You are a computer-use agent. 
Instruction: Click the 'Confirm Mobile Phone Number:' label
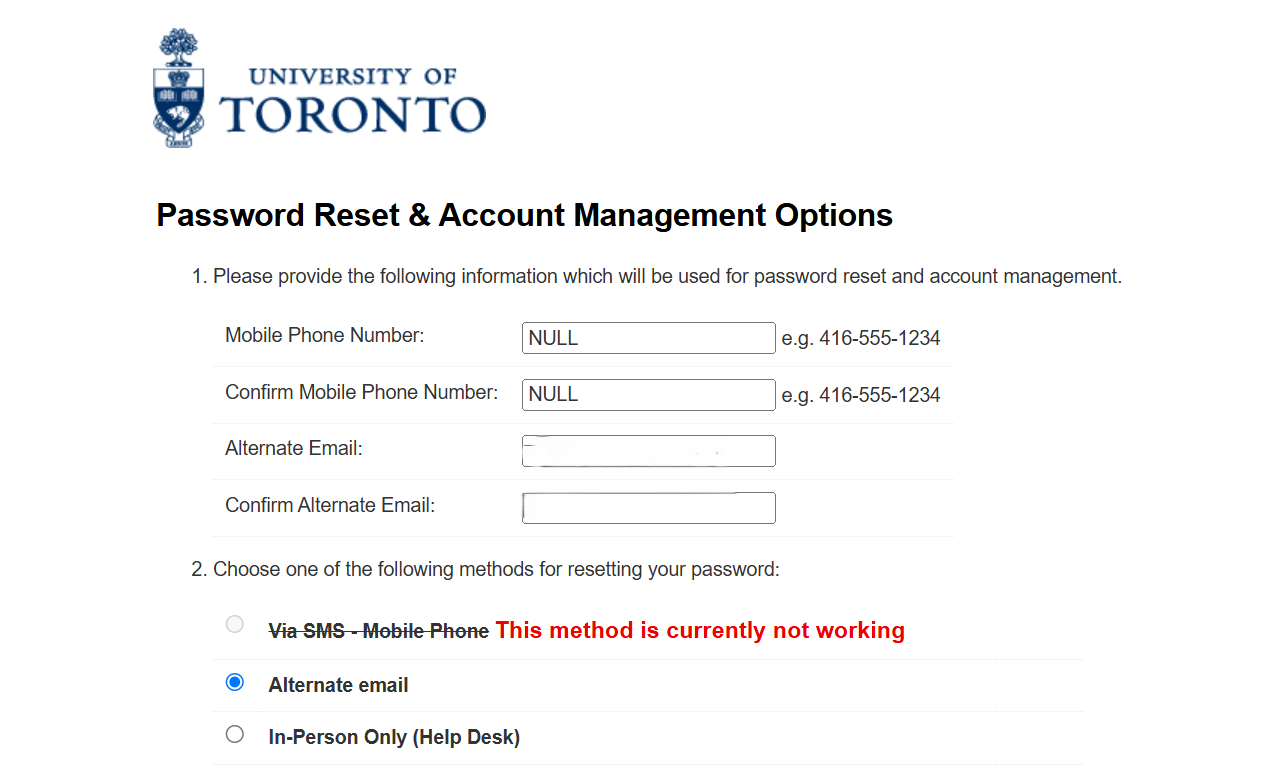(361, 392)
